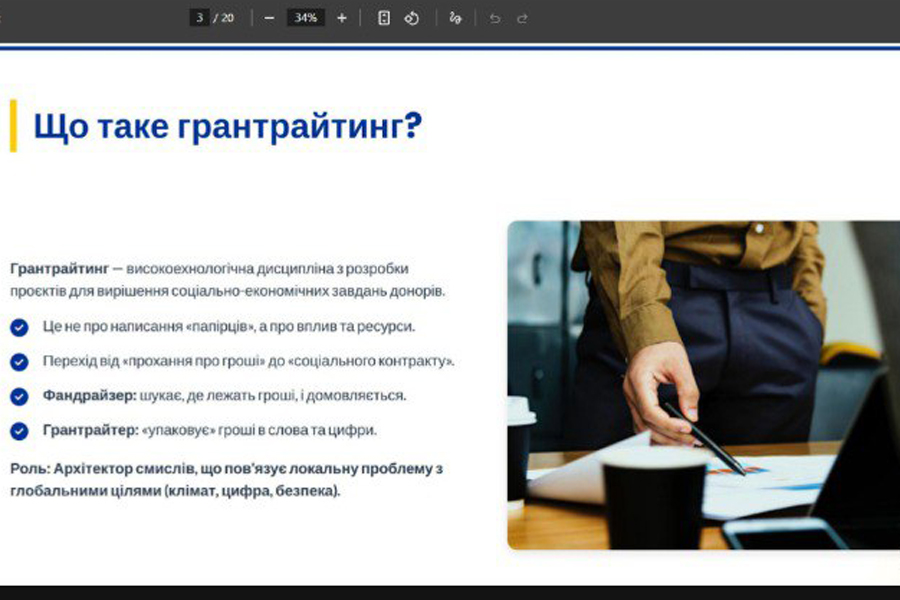Click the bold term 'Фандрайзер:'
Screen dimensions: 900x600
click(x=90, y=396)
